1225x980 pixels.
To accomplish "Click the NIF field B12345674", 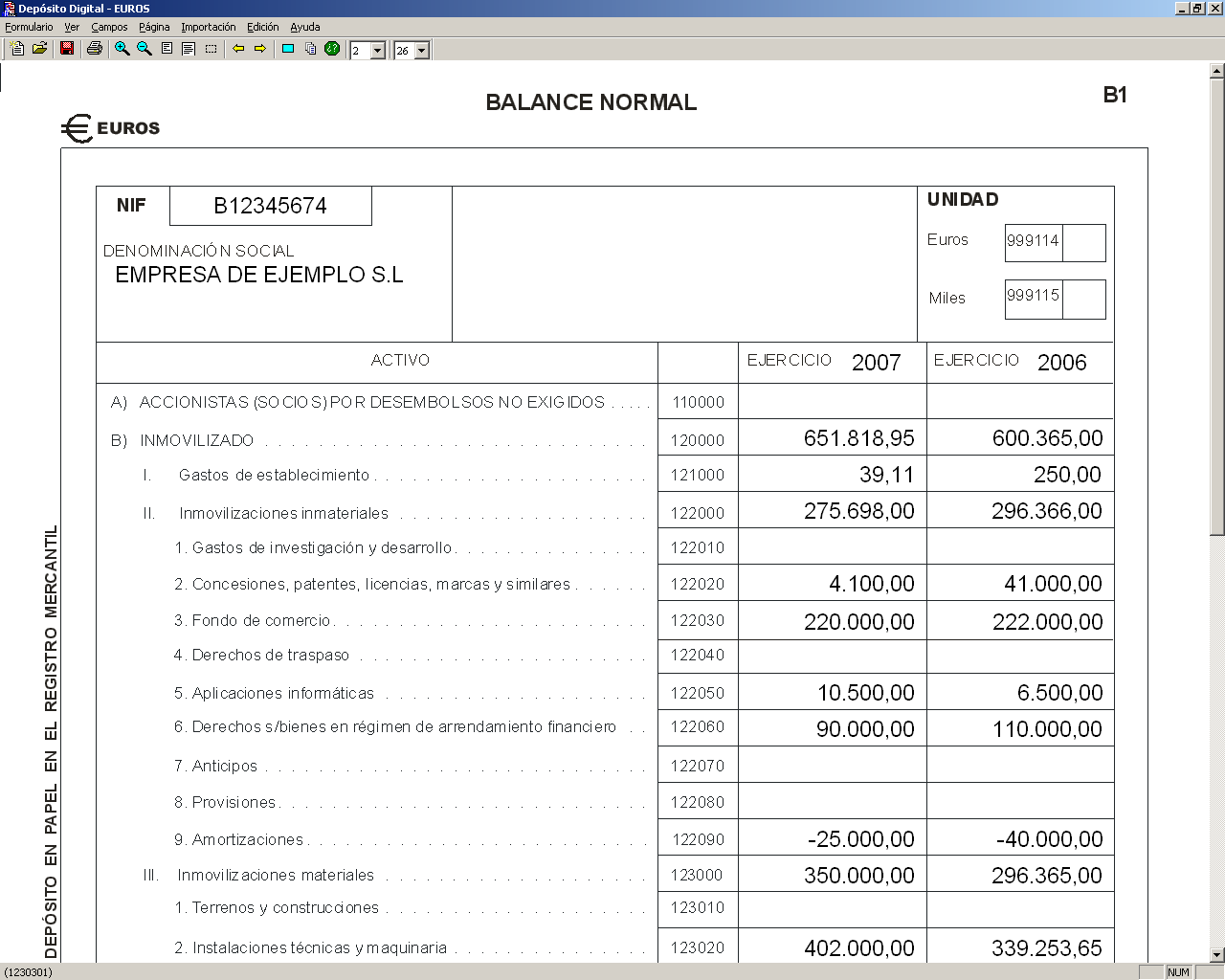I will [x=271, y=206].
